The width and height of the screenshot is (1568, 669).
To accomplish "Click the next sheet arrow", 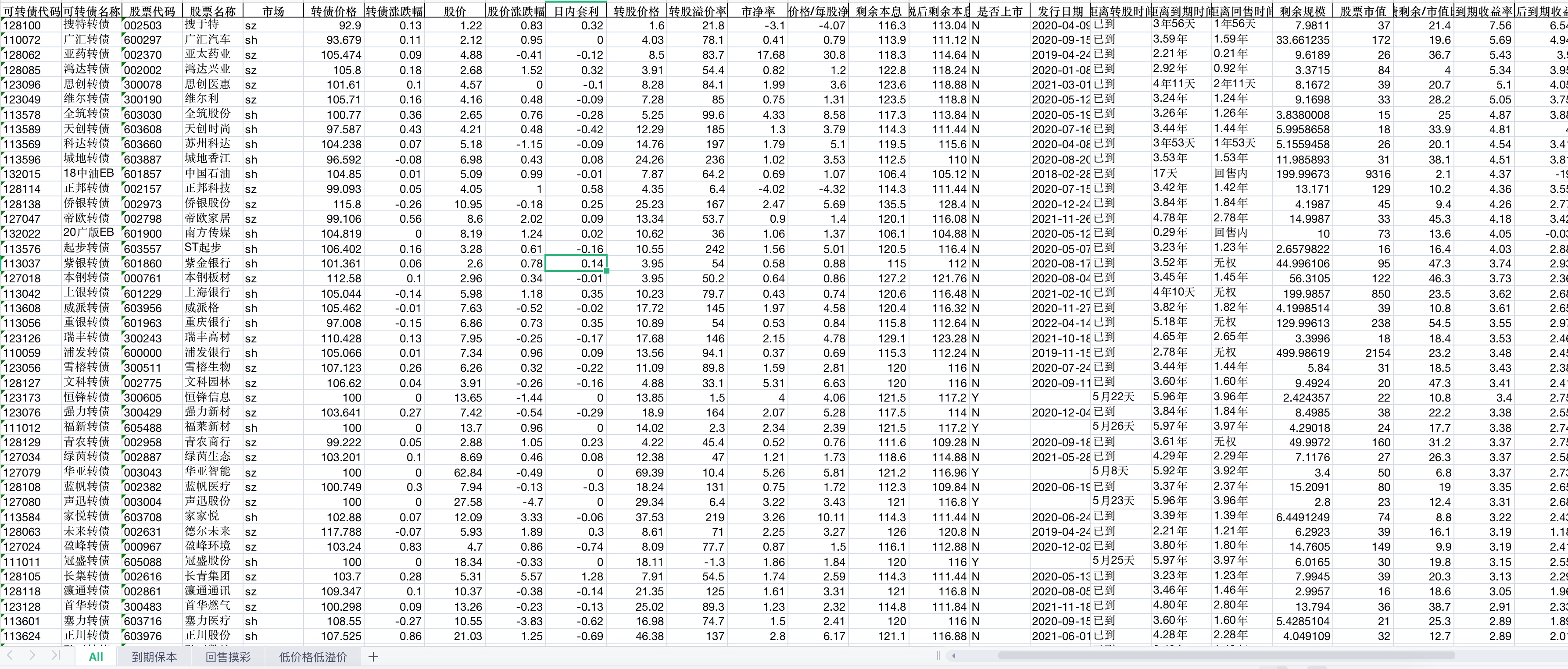I will (32, 655).
